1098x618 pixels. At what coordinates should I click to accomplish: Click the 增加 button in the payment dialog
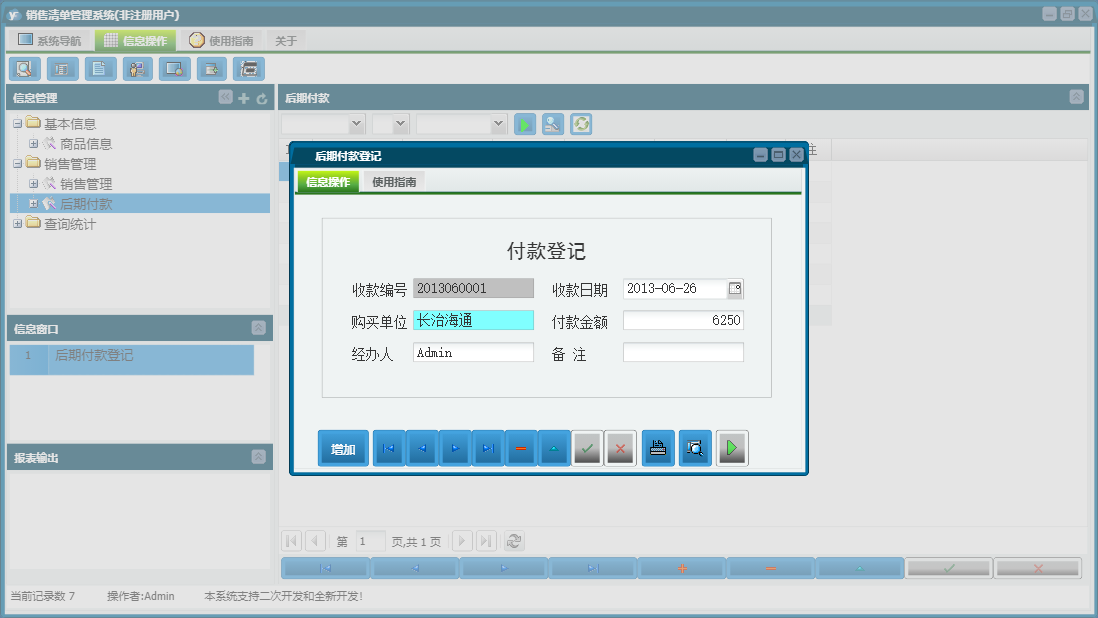(343, 448)
